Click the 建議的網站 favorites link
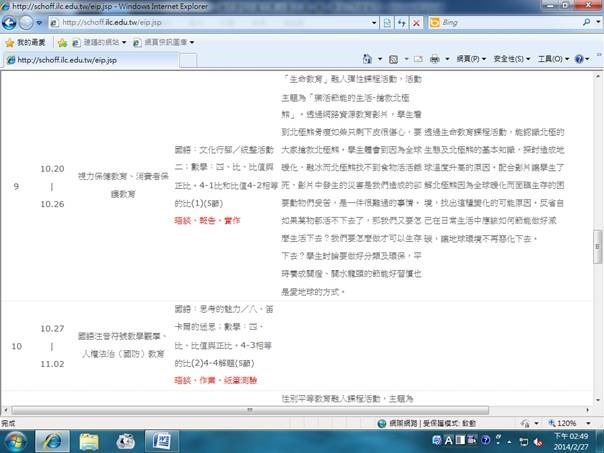The image size is (604, 453). click(x=93, y=42)
